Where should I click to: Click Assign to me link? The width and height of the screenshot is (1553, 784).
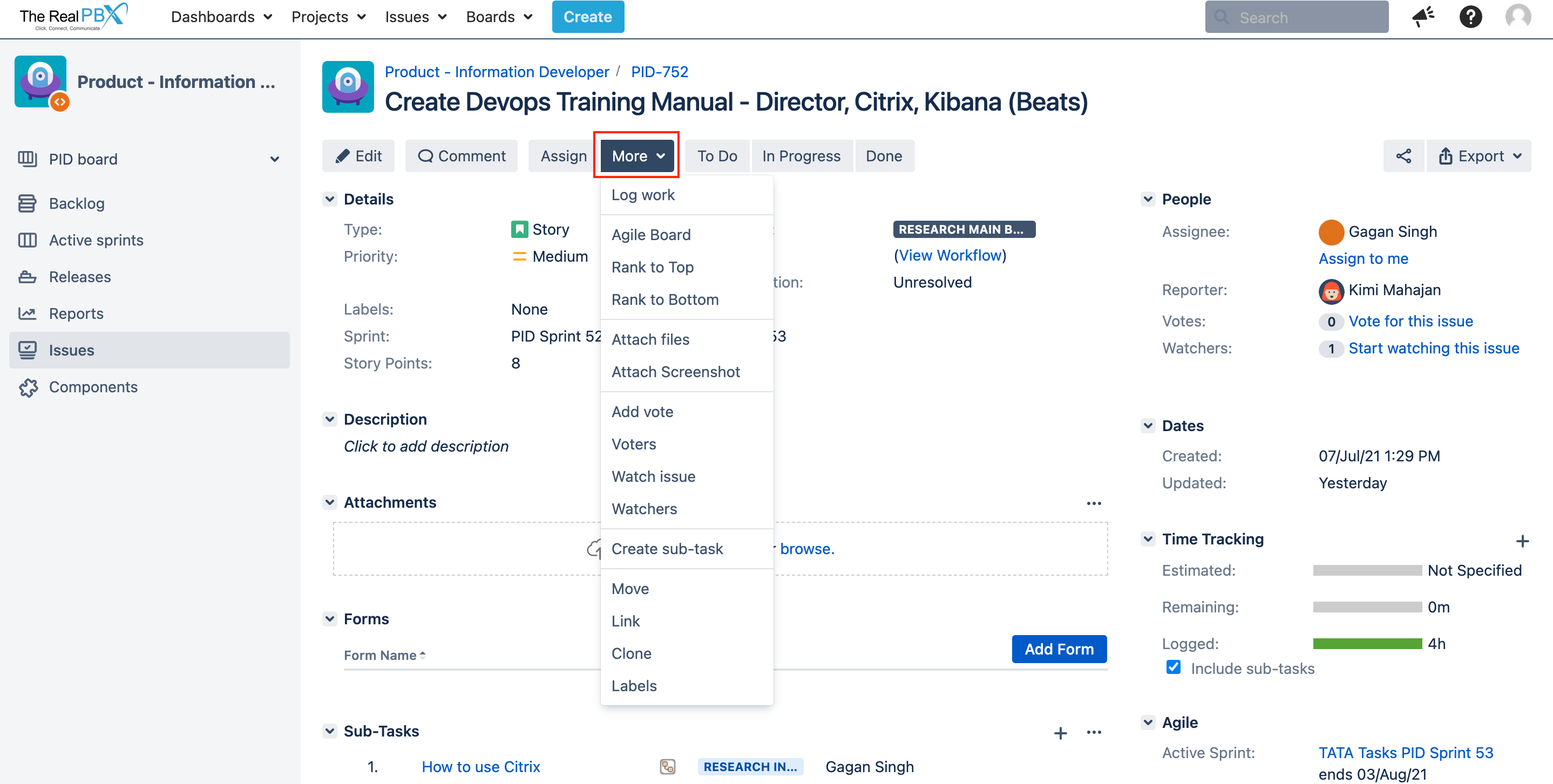point(1363,258)
